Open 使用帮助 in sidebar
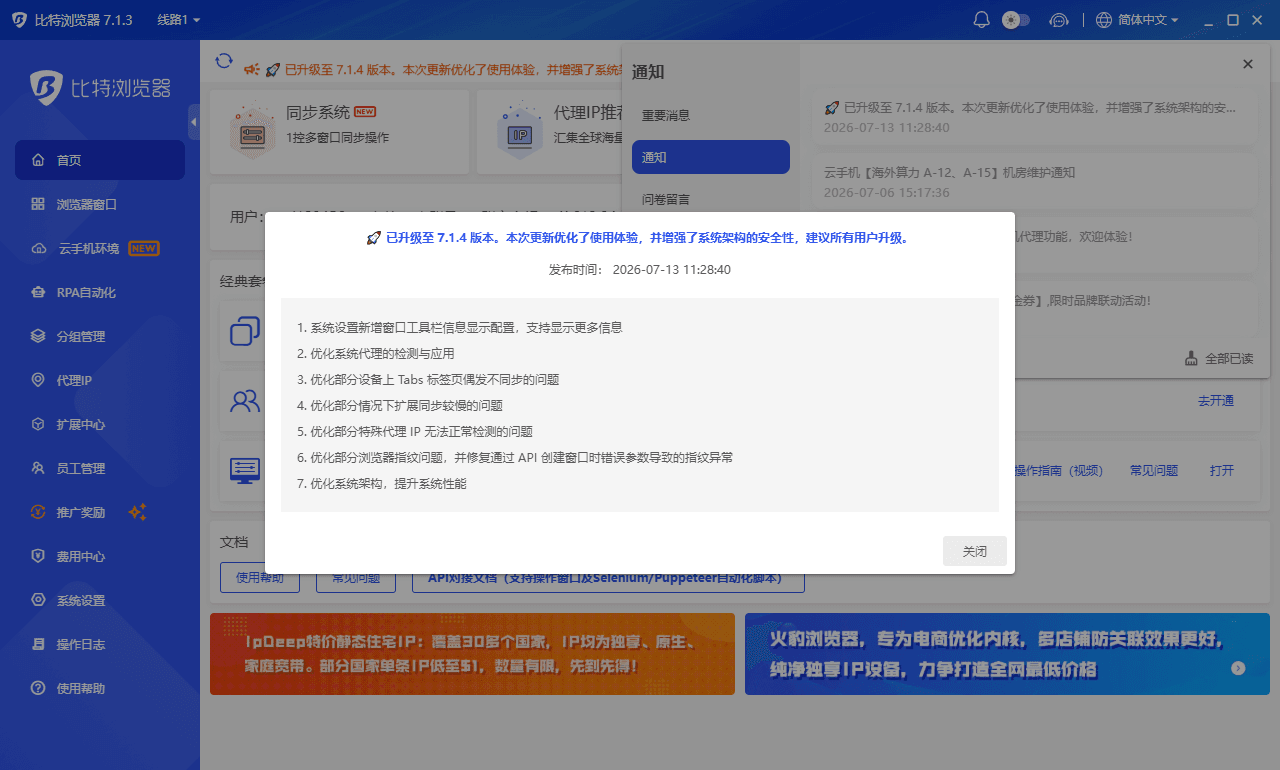 [100, 688]
